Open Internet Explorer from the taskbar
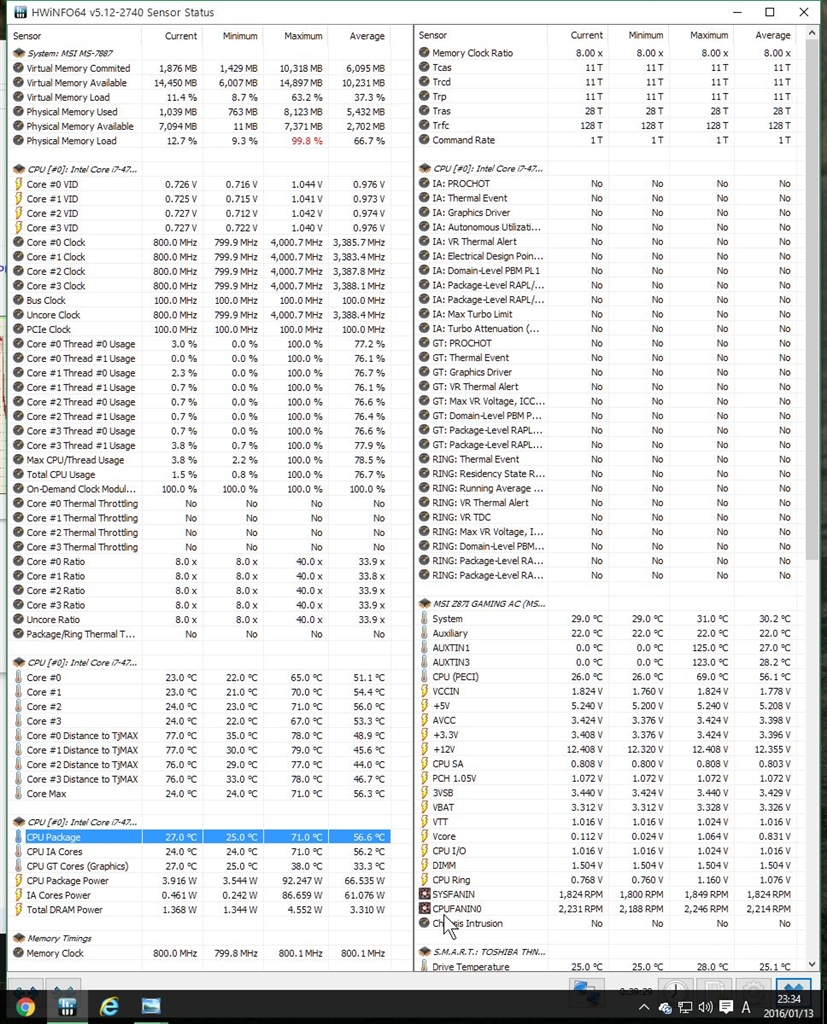 [x=109, y=1006]
